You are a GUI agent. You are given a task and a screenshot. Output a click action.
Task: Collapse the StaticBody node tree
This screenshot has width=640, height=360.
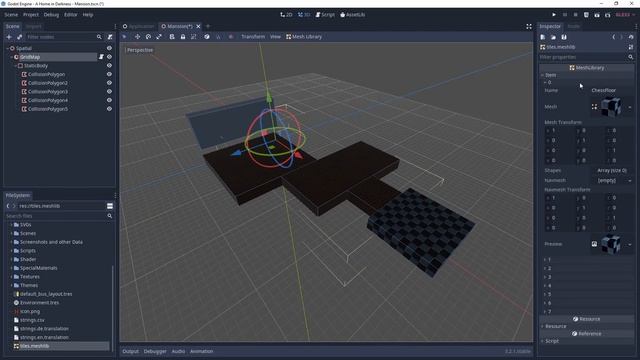click(x=16, y=66)
